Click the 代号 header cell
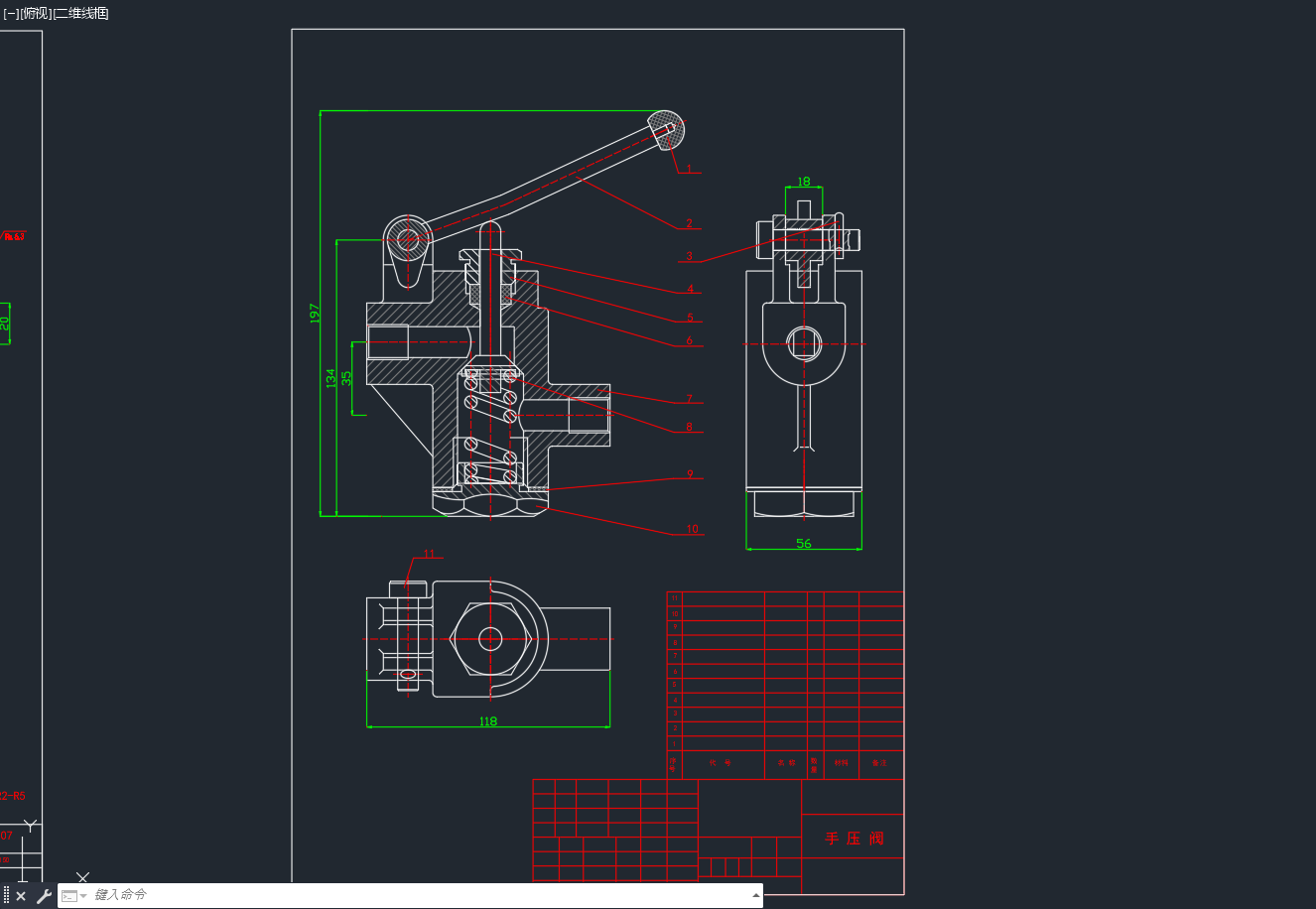This screenshot has height=909, width=1316. click(x=723, y=764)
